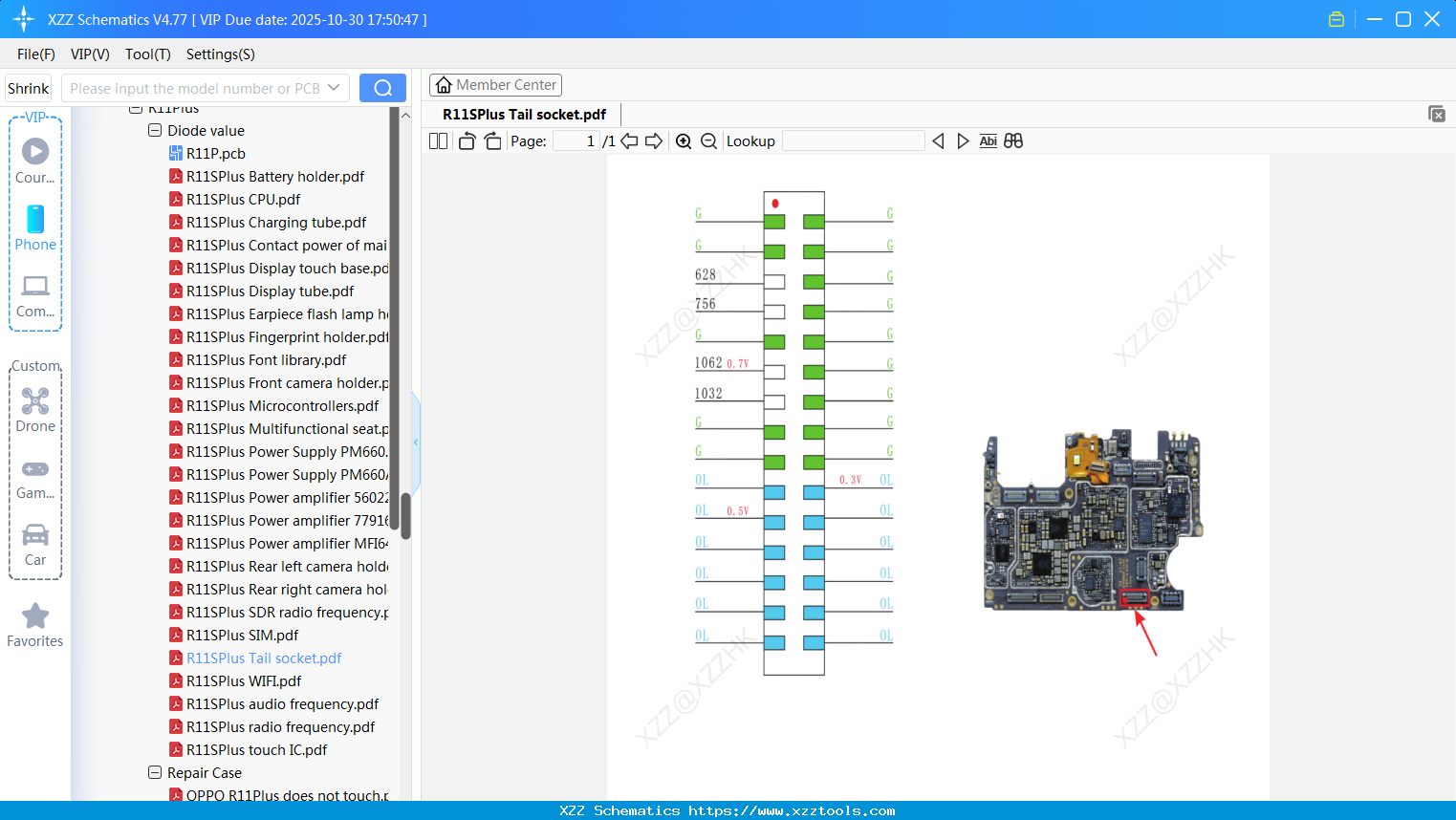This screenshot has height=820, width=1456.
Task: Click the blue search button
Action: pyautogui.click(x=382, y=88)
